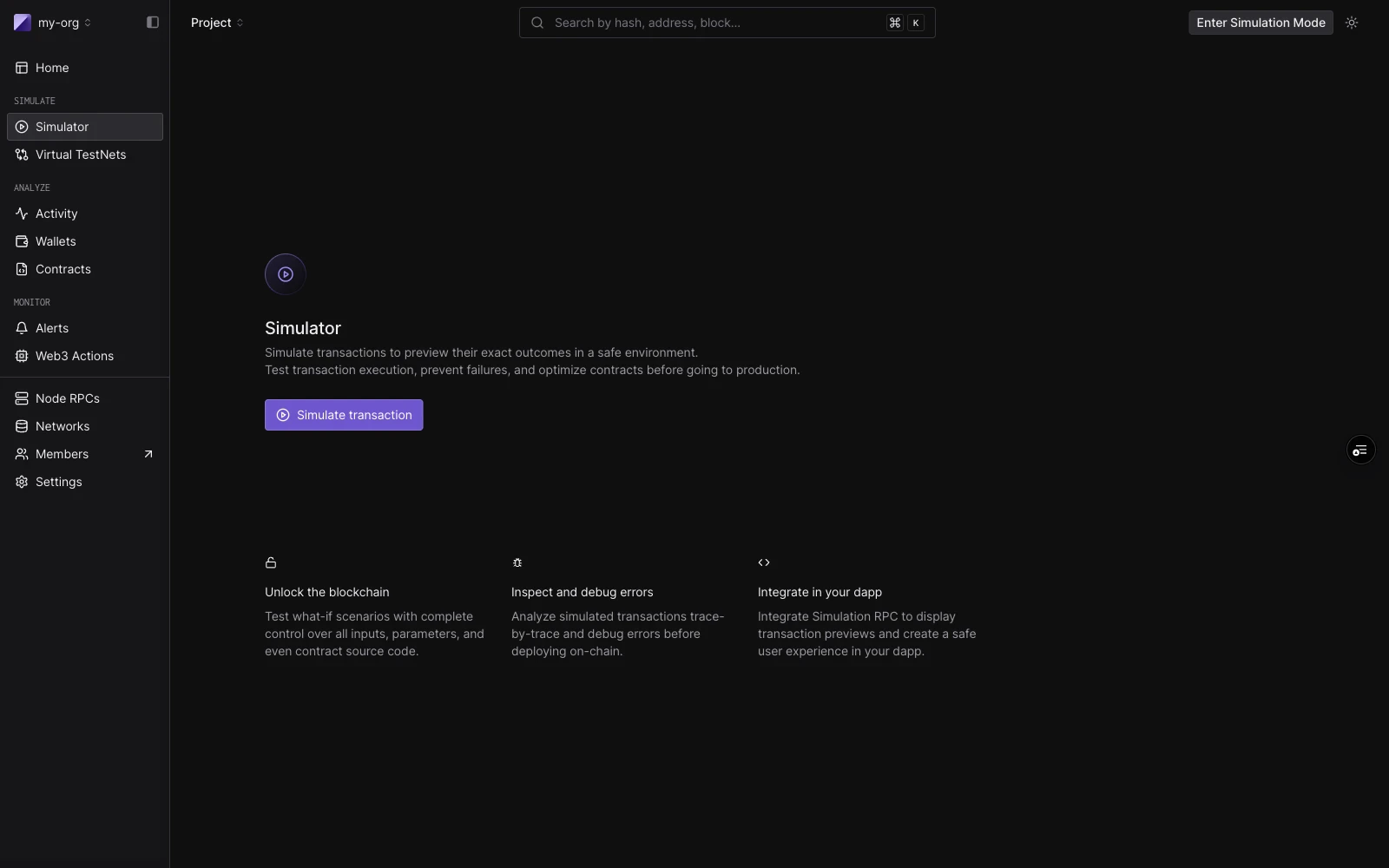This screenshot has height=868, width=1389.
Task: Click the Wallets icon
Action: click(x=22, y=241)
